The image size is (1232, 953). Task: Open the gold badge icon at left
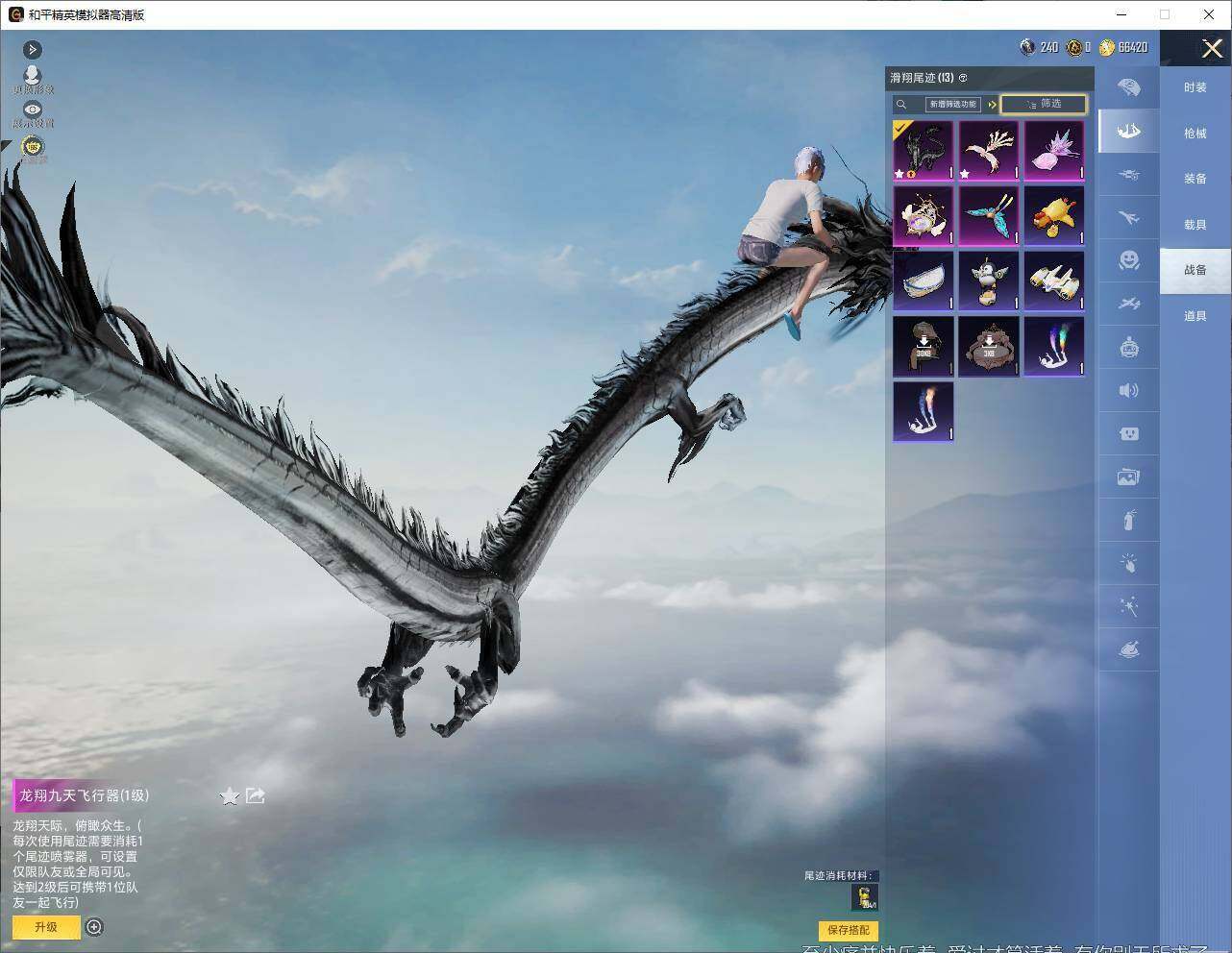[33, 147]
